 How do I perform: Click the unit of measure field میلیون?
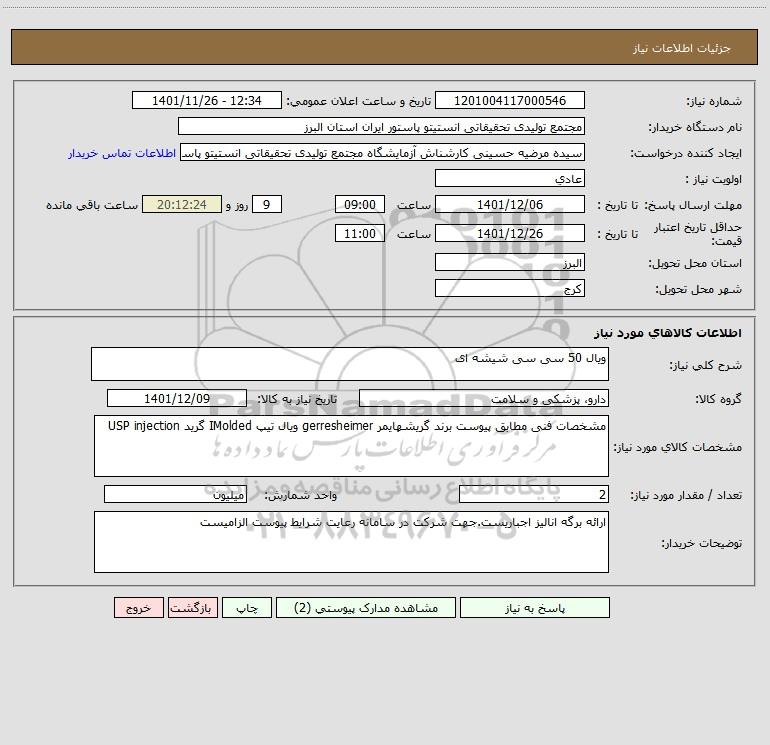[175, 495]
